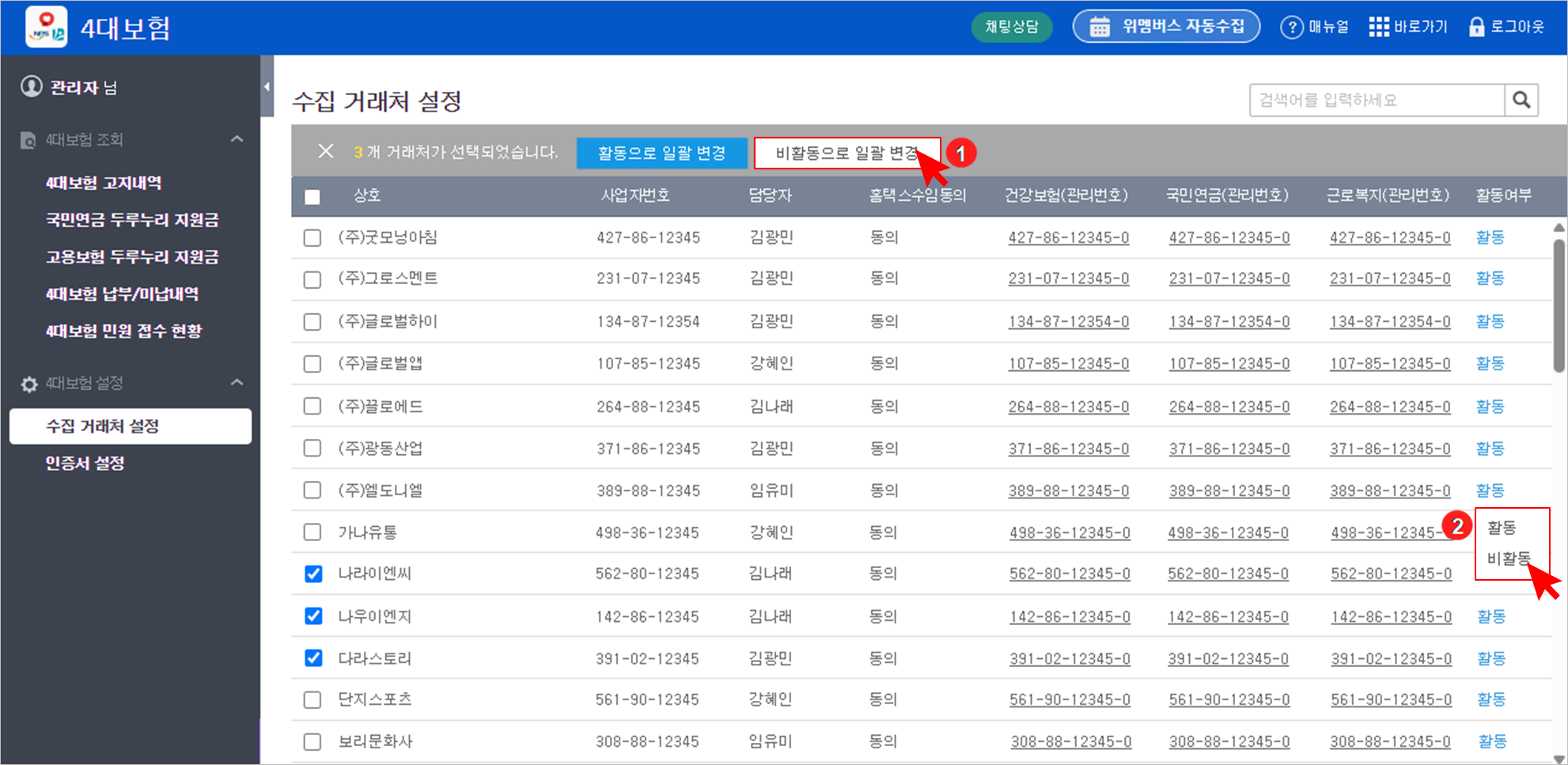
Task: Open 건강보험 link 264-88-12345-0
Action: click(x=1069, y=407)
